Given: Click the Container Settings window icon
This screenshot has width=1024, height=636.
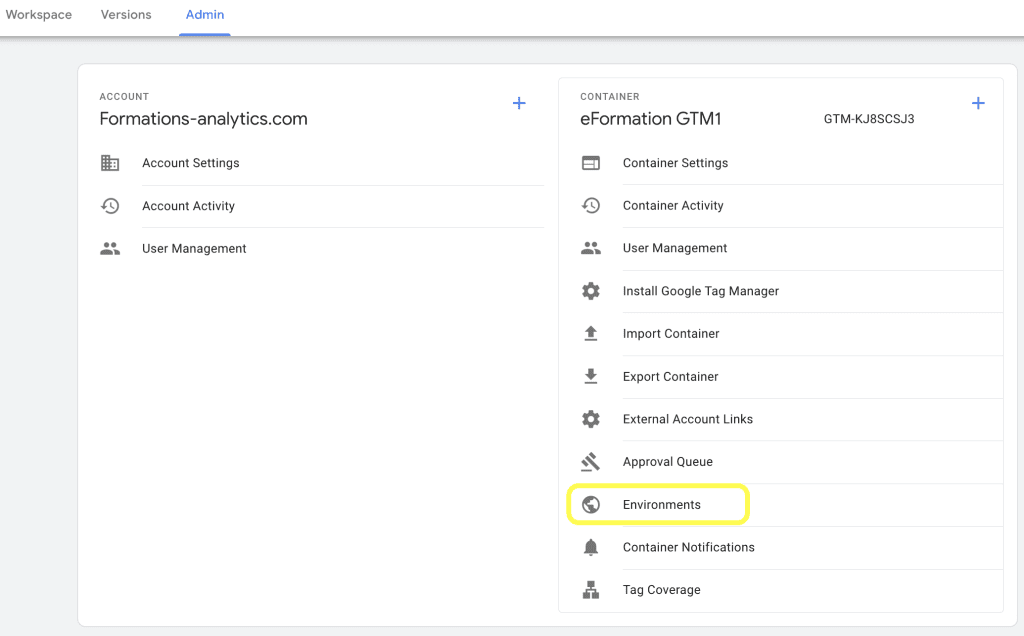Looking at the screenshot, I should 591,163.
